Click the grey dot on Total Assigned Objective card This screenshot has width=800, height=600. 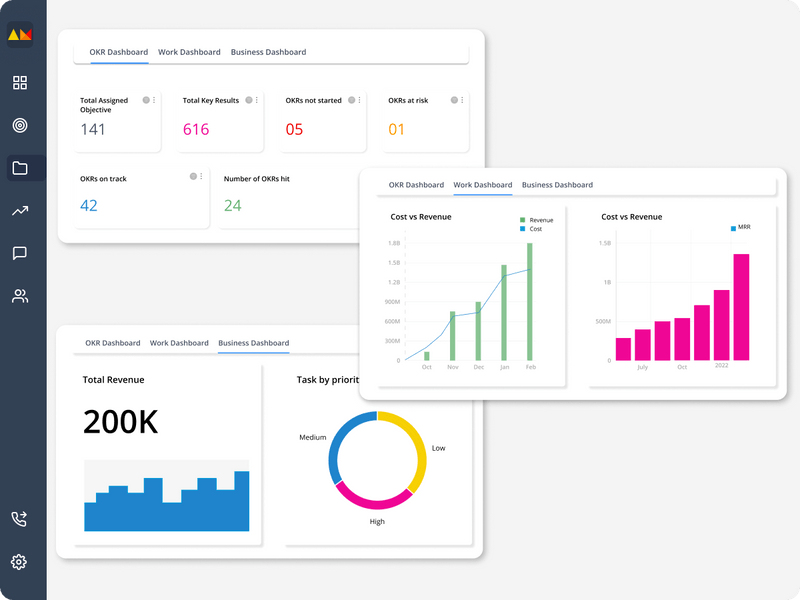[x=146, y=100]
